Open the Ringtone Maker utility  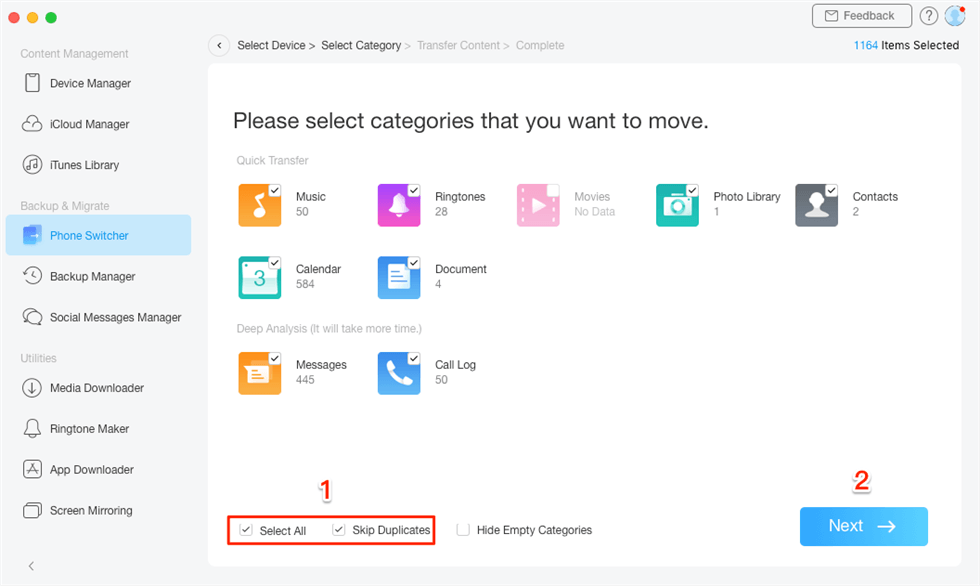coord(90,428)
